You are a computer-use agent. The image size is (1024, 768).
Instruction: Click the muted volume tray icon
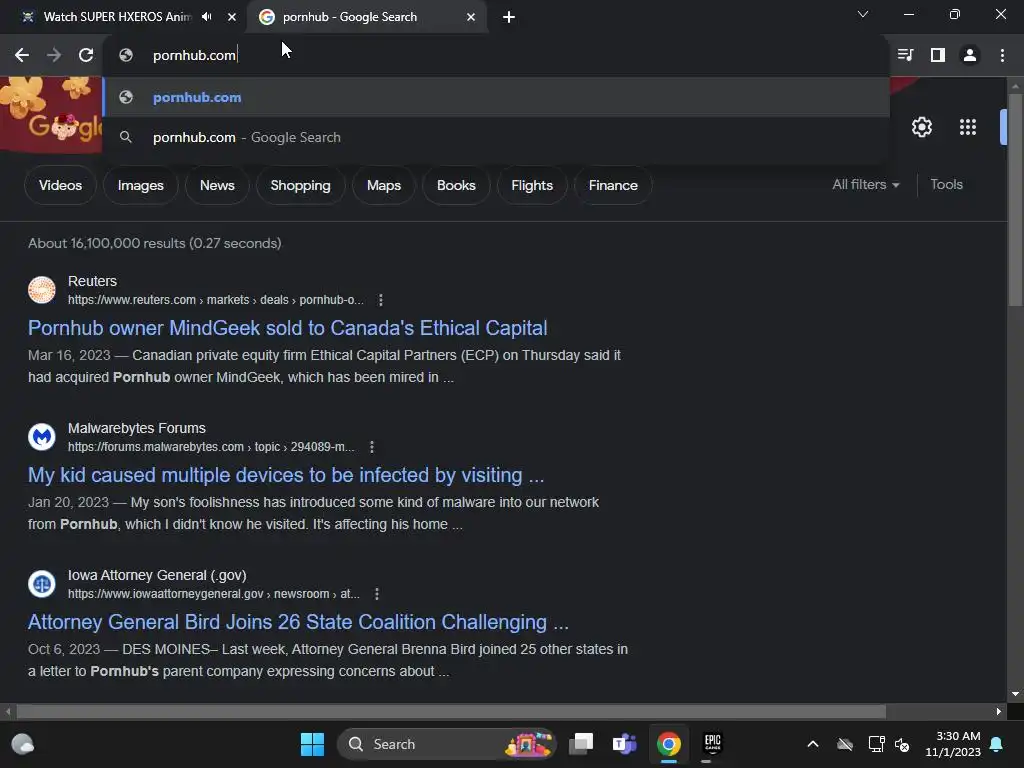pos(903,744)
